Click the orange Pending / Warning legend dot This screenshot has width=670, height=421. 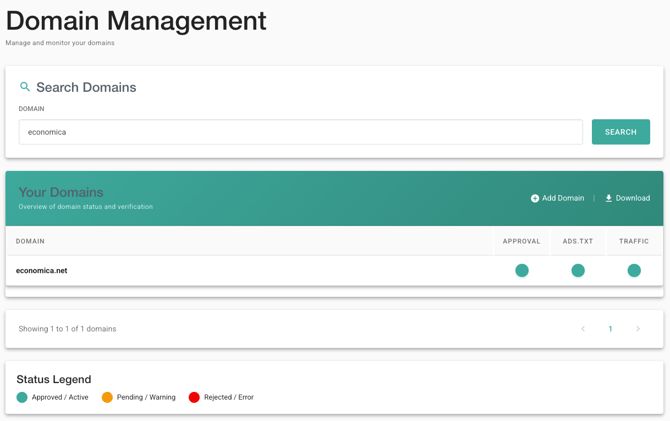coord(107,397)
